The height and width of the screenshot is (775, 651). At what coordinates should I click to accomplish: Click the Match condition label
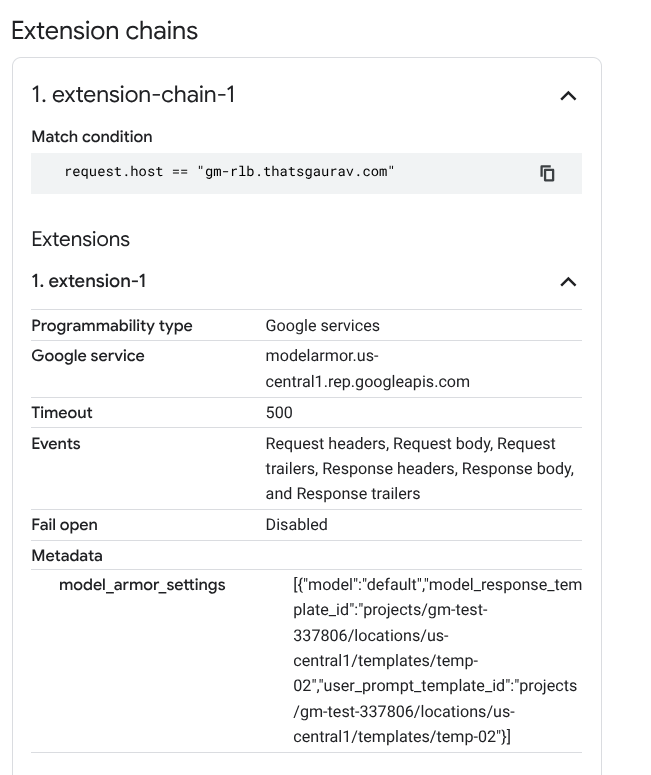92,136
